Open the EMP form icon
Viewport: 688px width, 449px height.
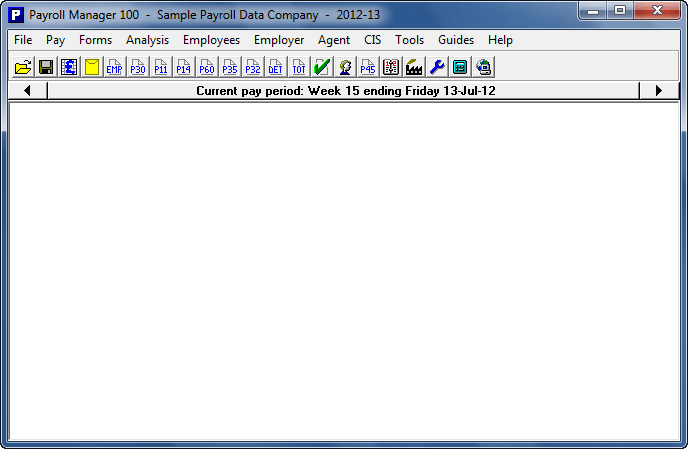[115, 67]
